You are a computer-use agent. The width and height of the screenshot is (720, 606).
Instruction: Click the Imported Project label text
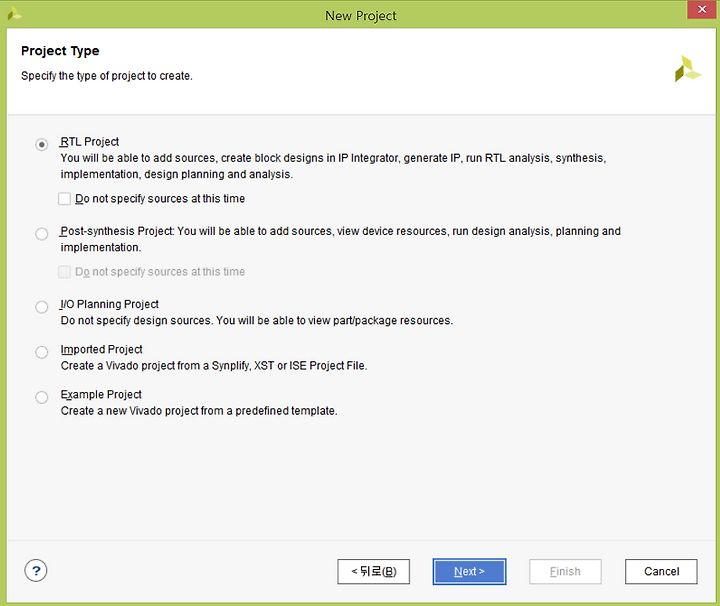pos(101,349)
